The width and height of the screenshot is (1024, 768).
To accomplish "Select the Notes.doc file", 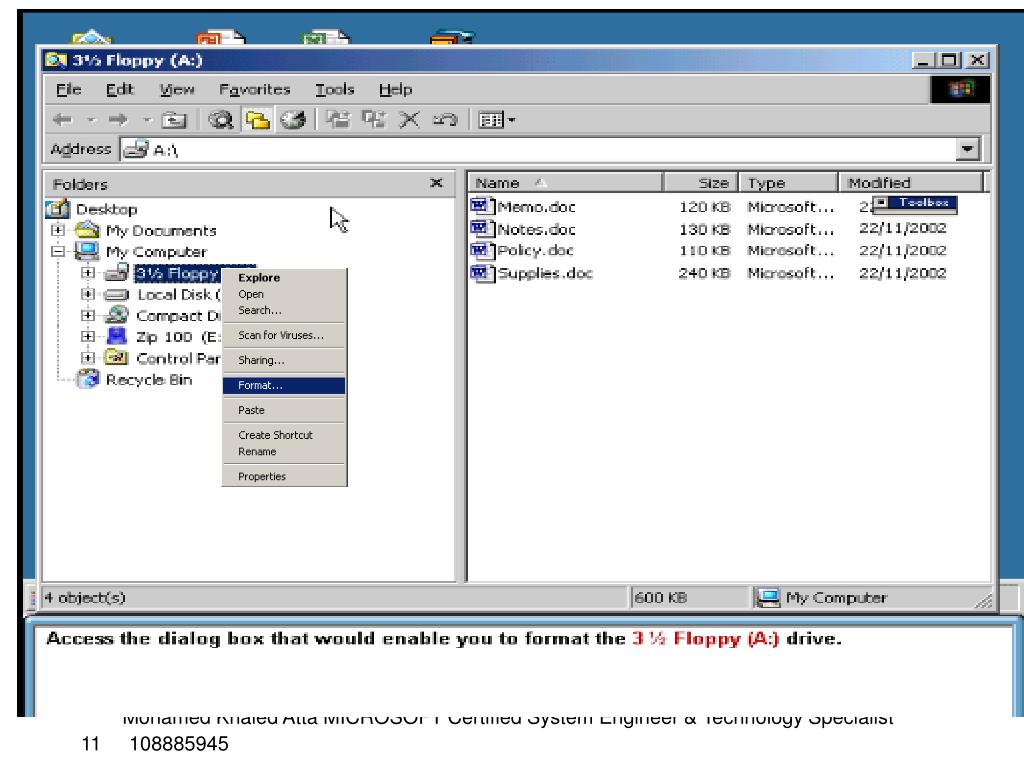I will pyautogui.click(x=536, y=229).
